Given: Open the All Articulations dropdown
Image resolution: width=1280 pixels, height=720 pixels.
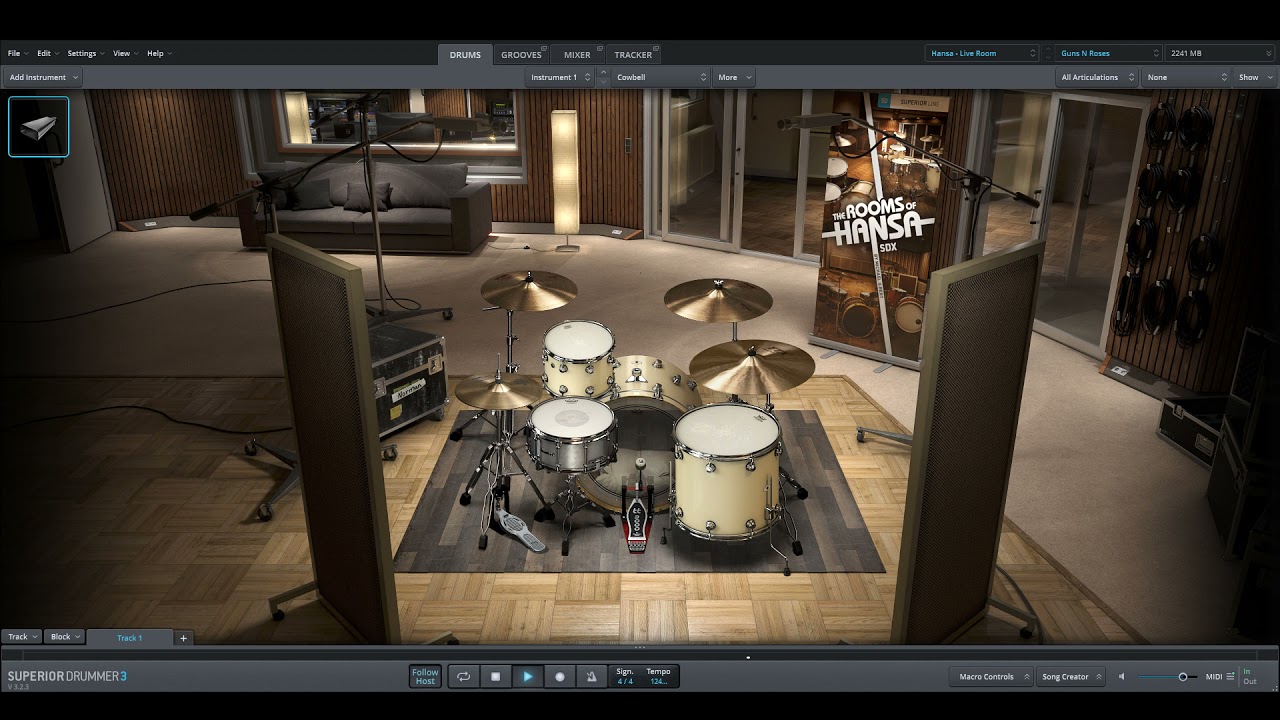Looking at the screenshot, I should click(x=1098, y=77).
